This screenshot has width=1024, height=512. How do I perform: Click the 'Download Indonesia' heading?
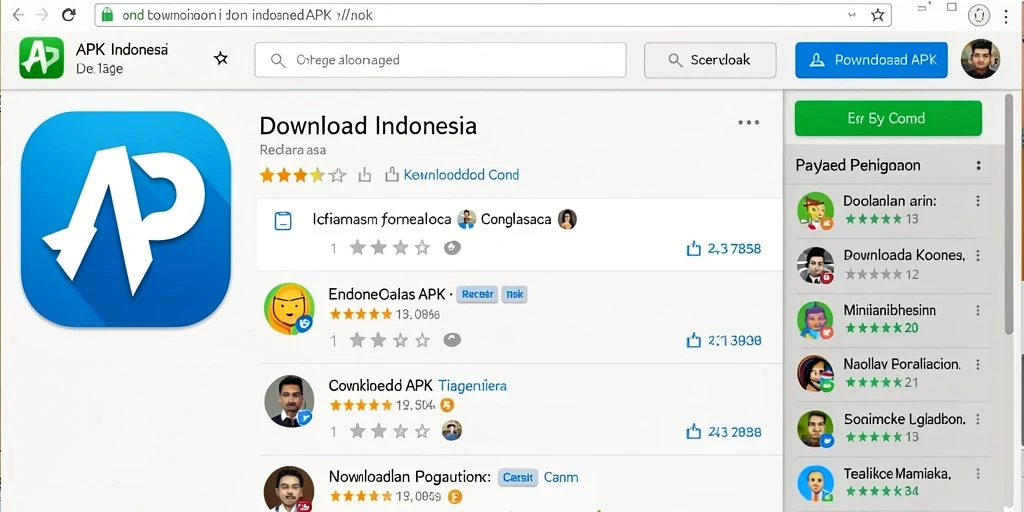coord(368,125)
